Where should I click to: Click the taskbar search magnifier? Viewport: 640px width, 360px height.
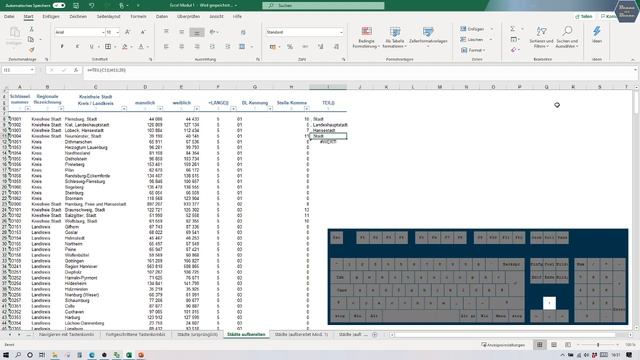[x=18, y=355]
